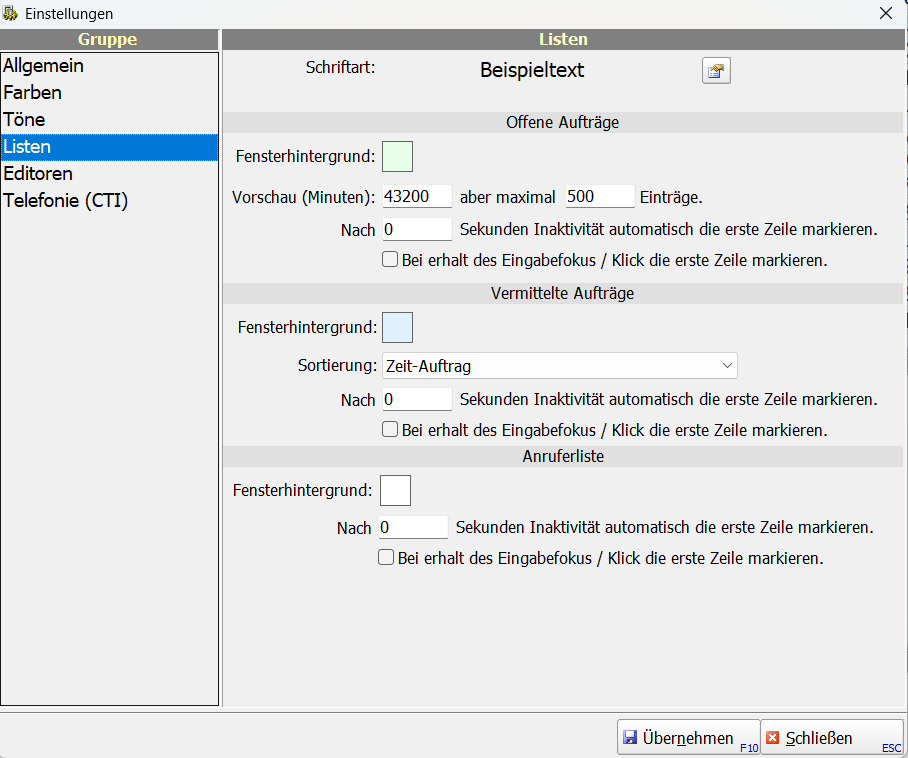Image resolution: width=908 pixels, height=758 pixels.
Task: Close the Einstellungen window with X
Action: pyautogui.click(x=885, y=13)
